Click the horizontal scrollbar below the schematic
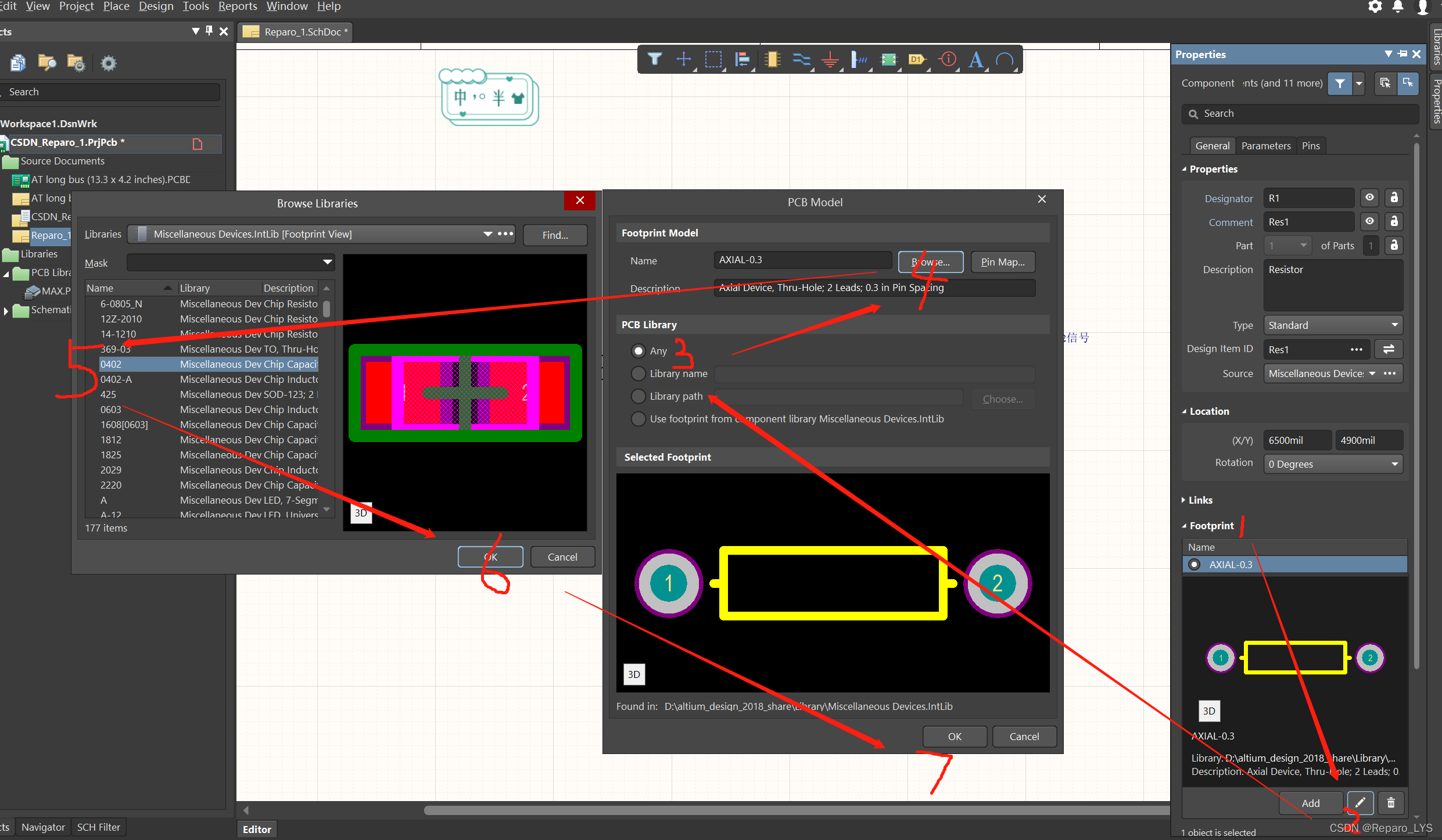The image size is (1442, 840). [x=796, y=810]
